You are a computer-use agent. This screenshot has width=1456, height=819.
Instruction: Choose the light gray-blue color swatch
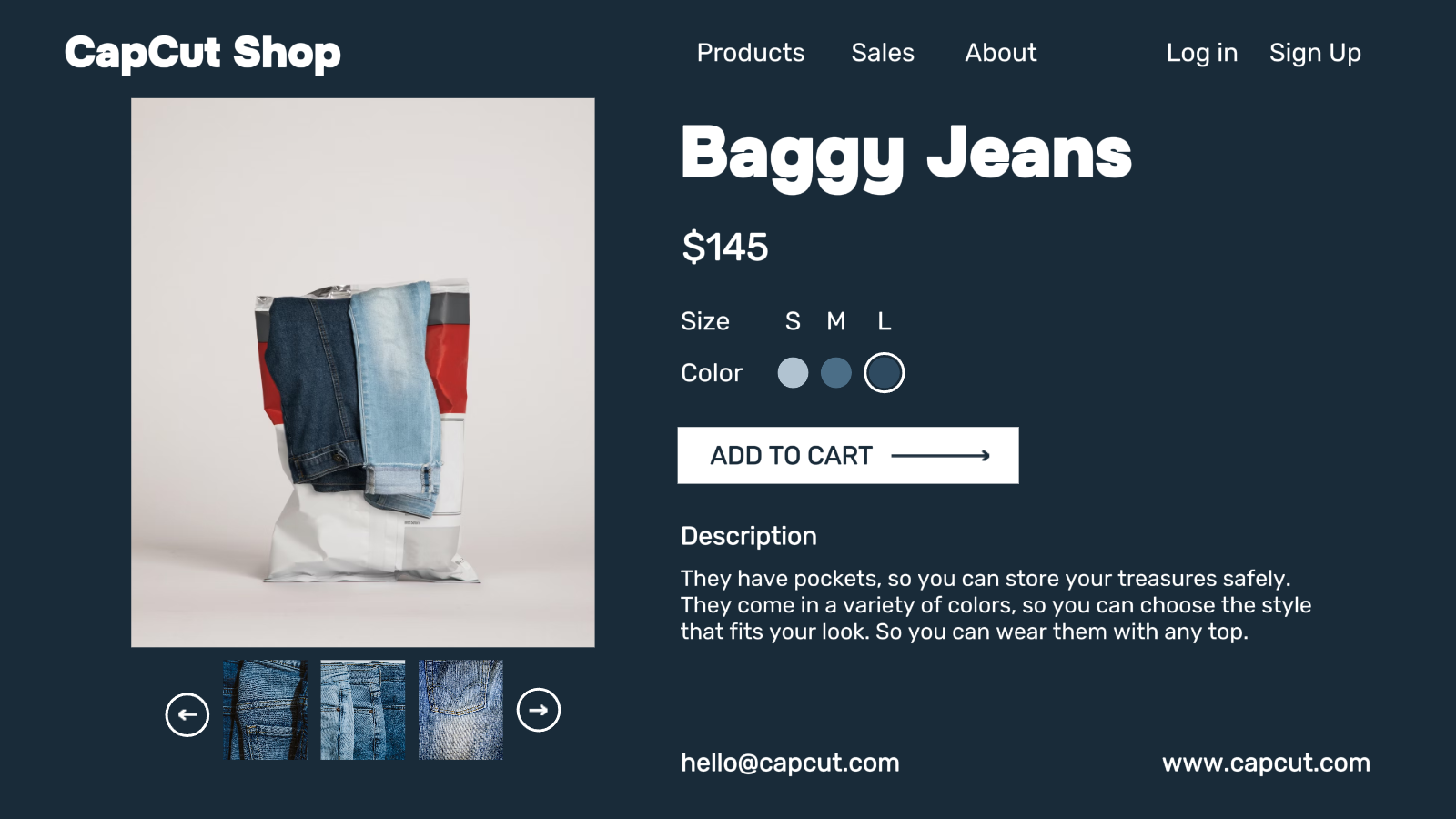[x=793, y=372]
